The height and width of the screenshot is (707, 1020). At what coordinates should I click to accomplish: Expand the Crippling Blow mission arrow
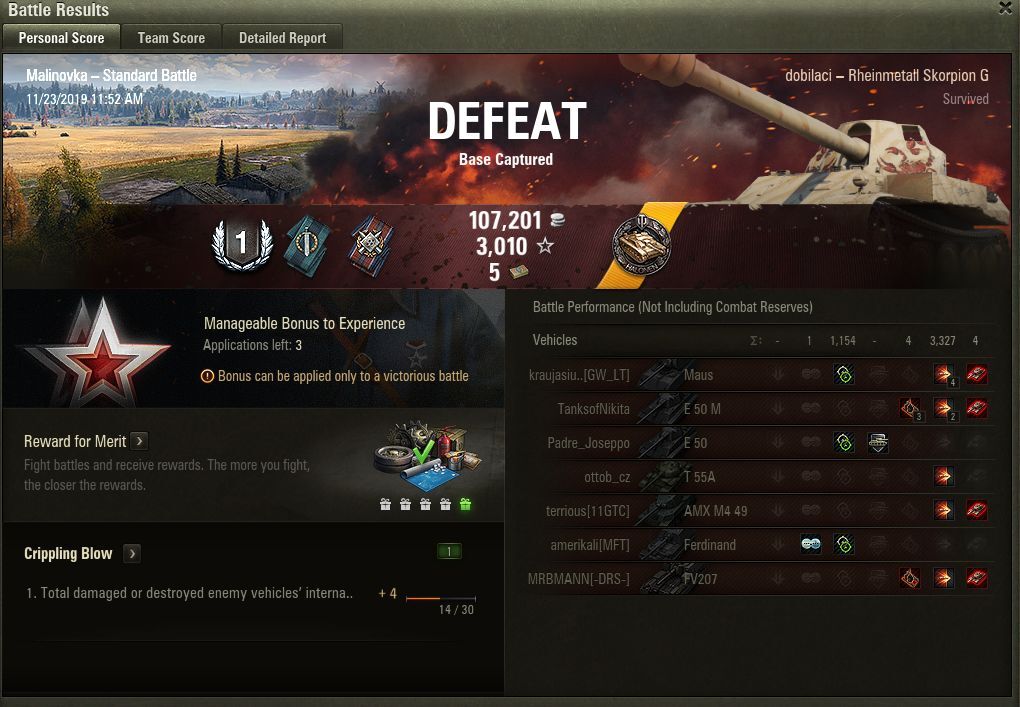[132, 554]
